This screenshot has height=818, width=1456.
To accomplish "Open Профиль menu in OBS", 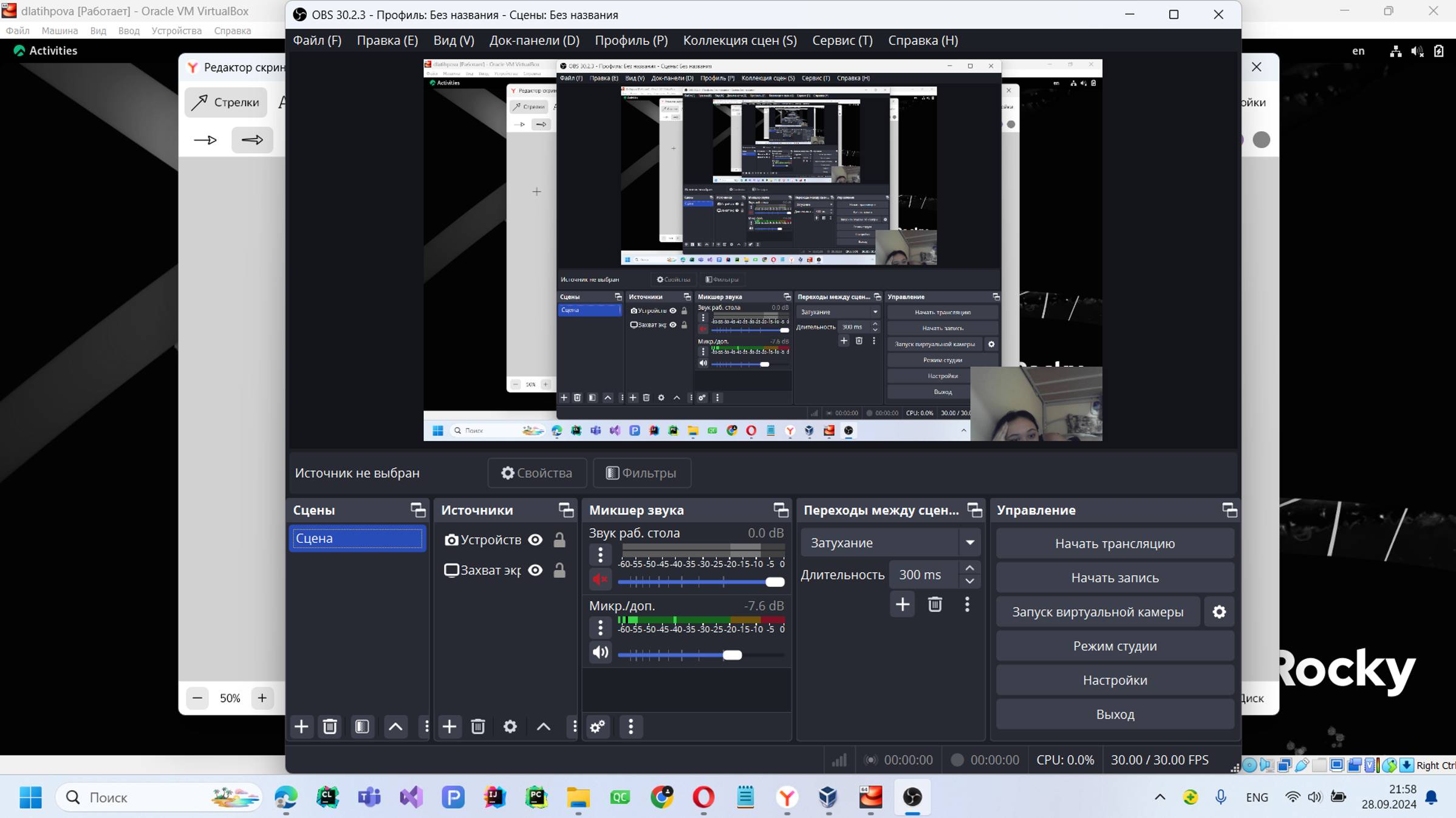I will (631, 40).
